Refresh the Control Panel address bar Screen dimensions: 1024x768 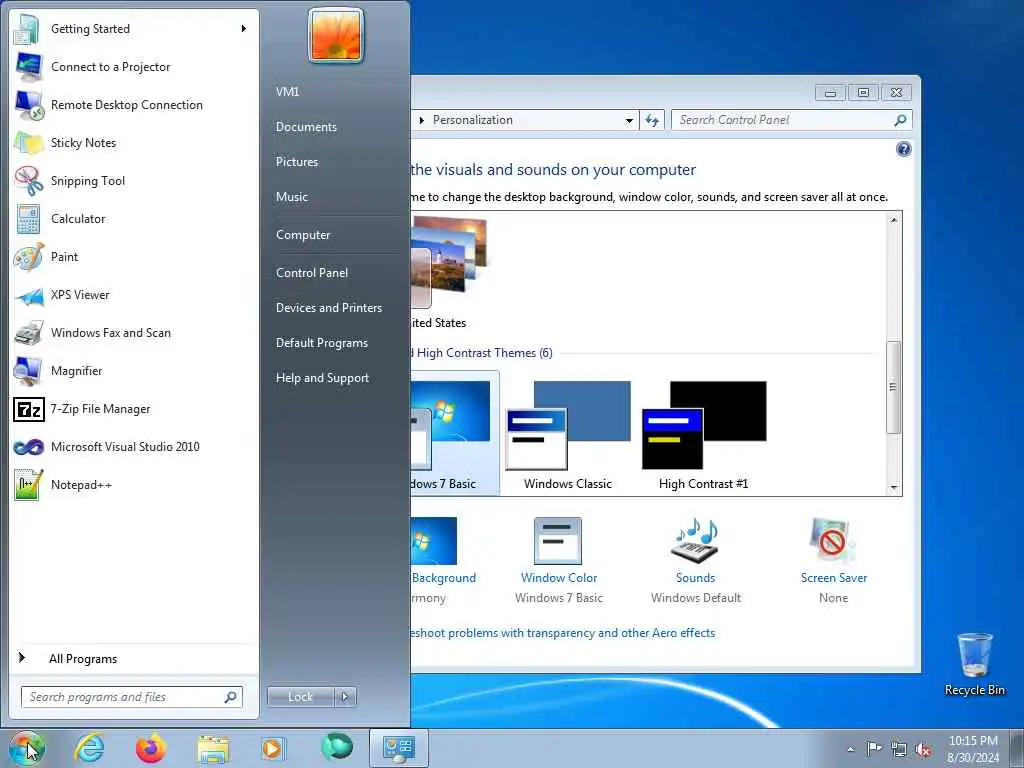[x=652, y=120]
